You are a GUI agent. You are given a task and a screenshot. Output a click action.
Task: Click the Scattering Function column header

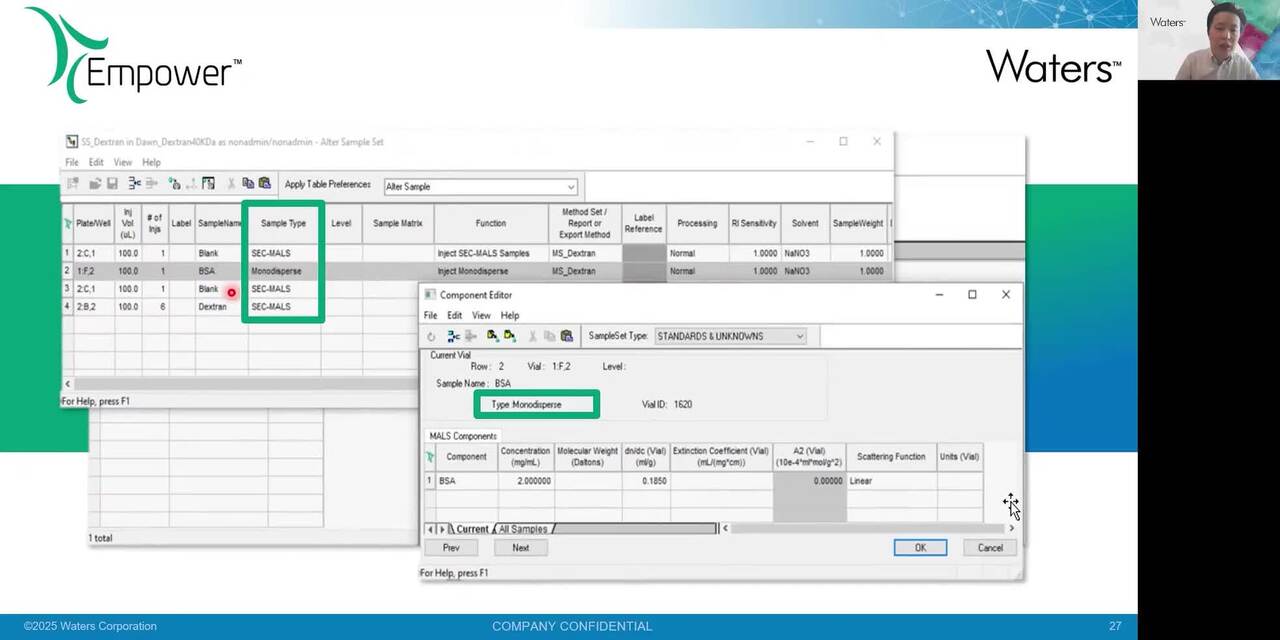[891, 457]
